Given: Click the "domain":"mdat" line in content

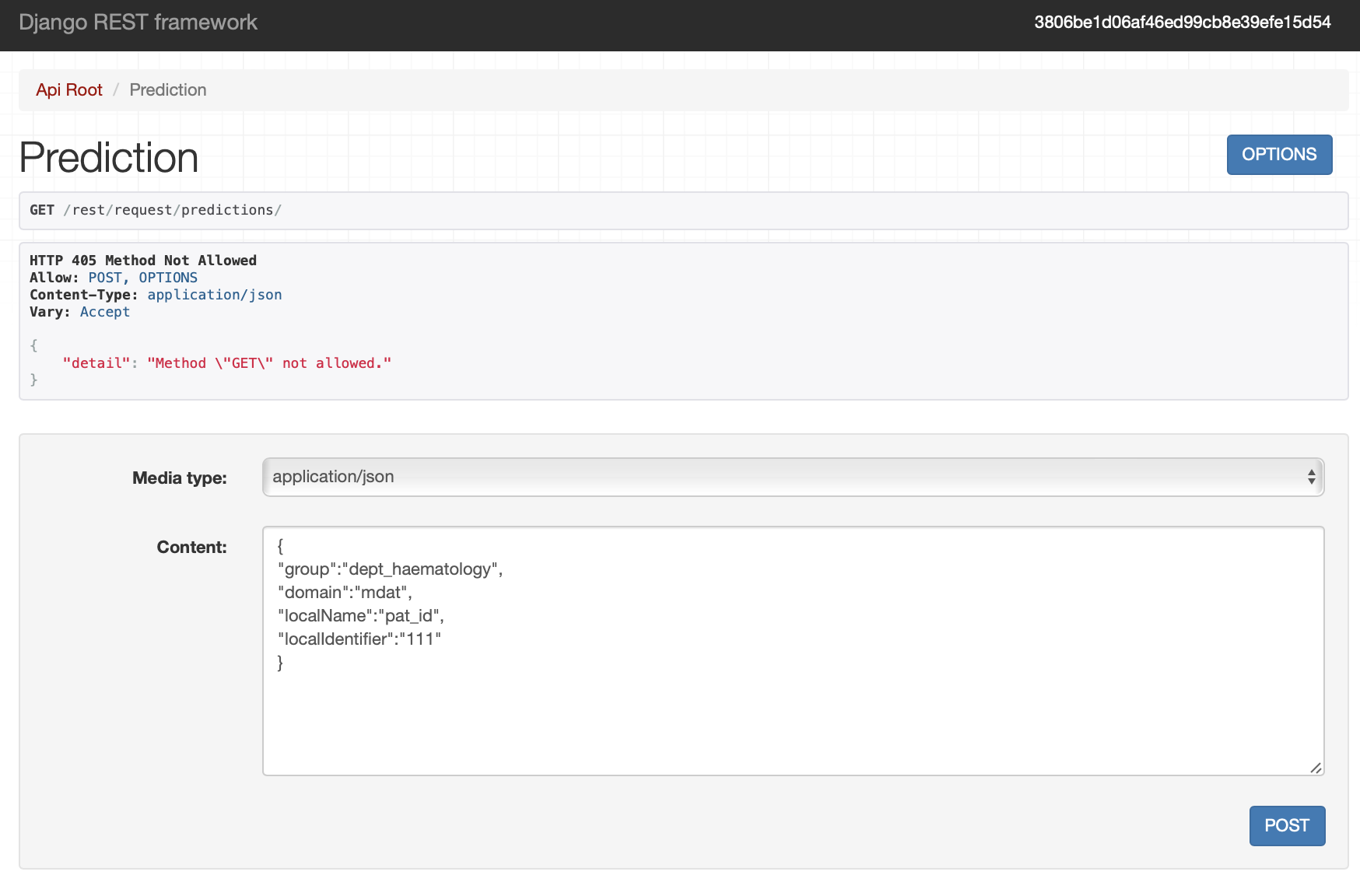Looking at the screenshot, I should [x=345, y=593].
